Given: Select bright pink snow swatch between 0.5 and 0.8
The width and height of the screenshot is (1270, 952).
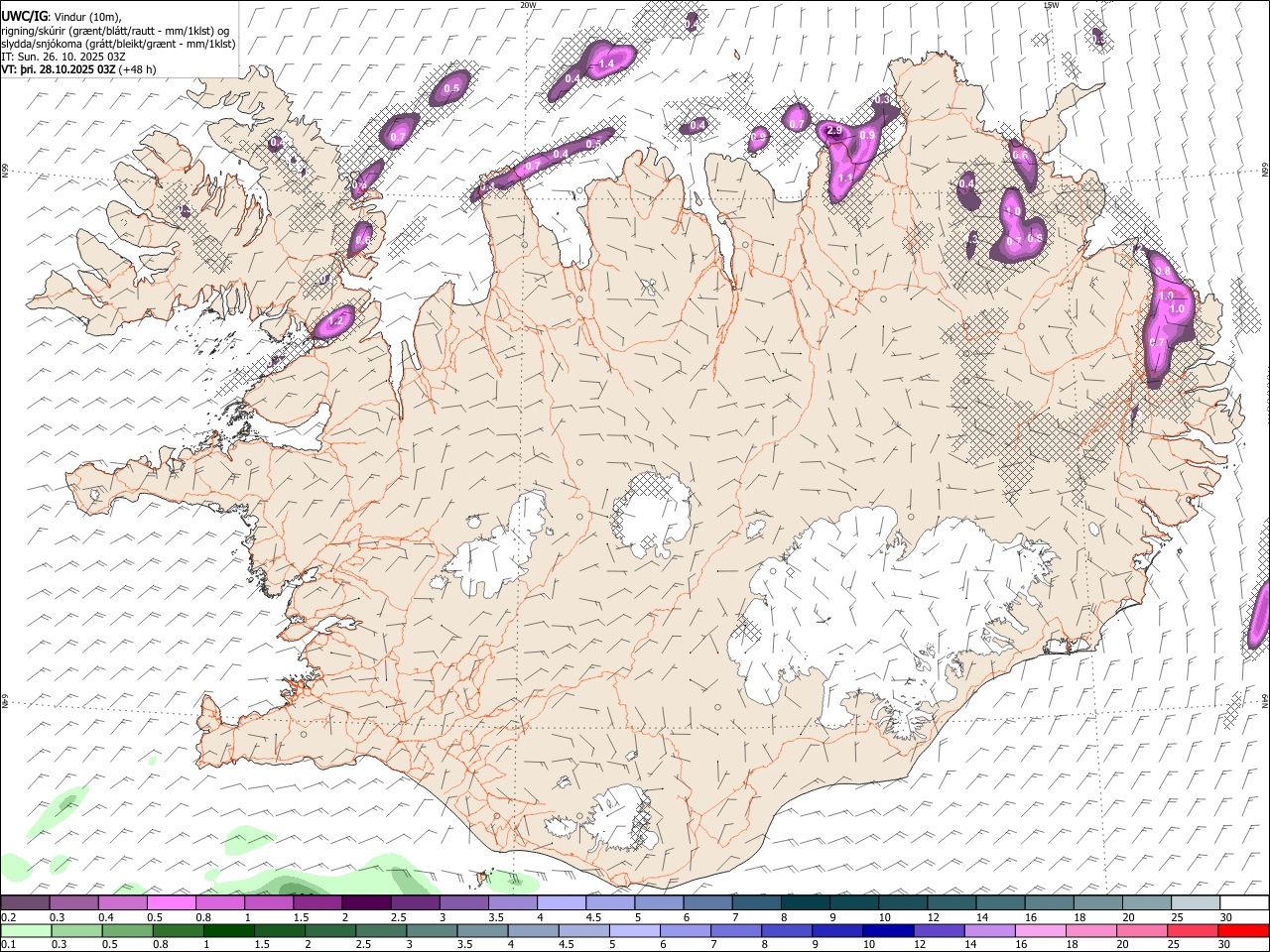Looking at the screenshot, I should coord(171,903).
